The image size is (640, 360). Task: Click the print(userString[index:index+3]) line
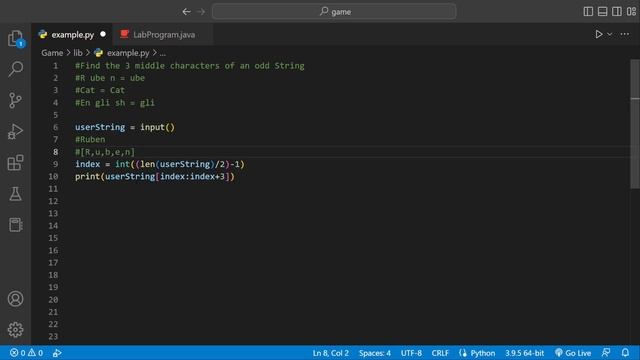point(155,176)
